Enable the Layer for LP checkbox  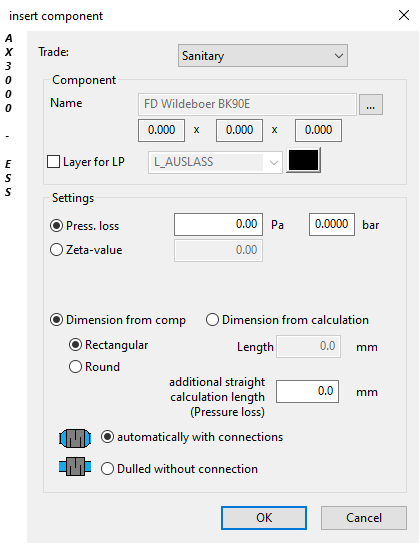tap(53, 162)
